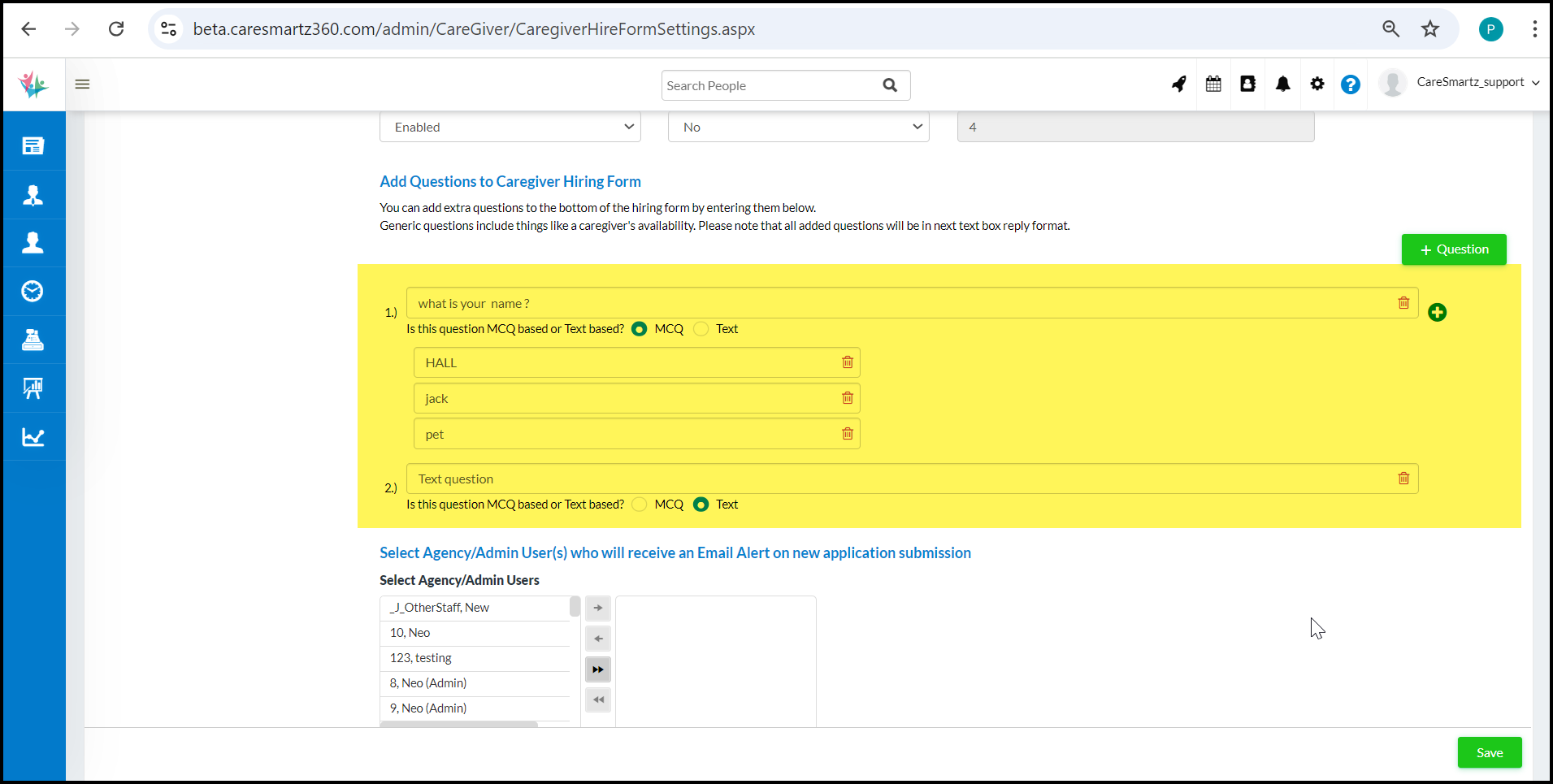Click the notifications bell icon
The image size is (1553, 784).
coord(1282,84)
